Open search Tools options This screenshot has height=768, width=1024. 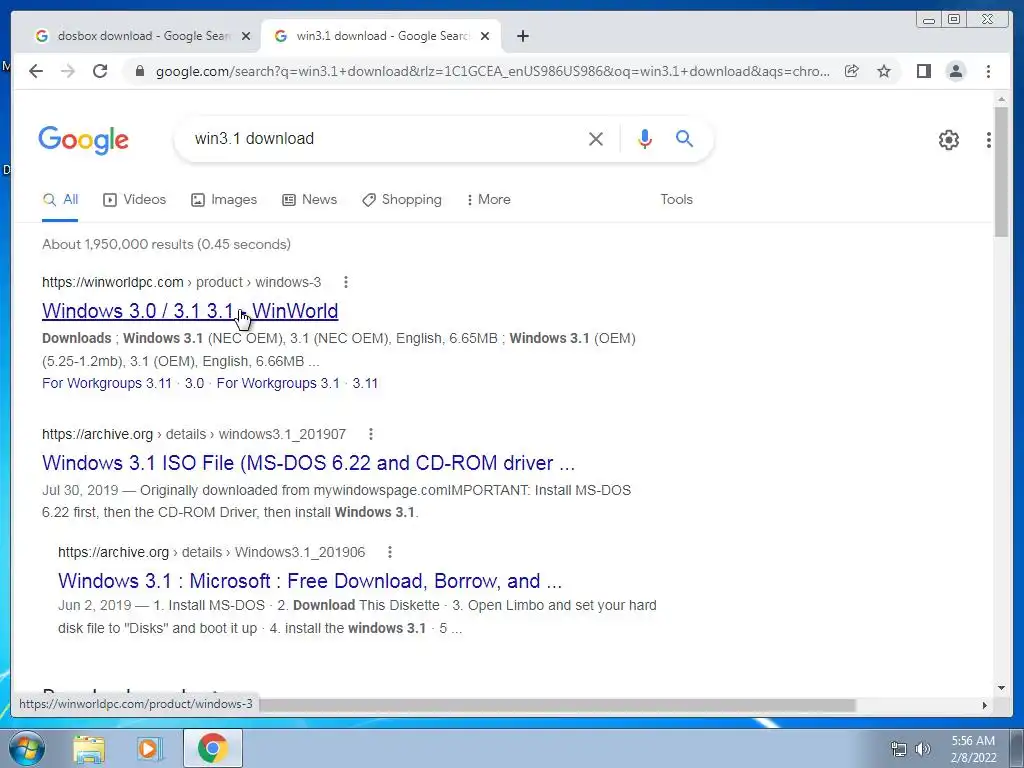676,200
